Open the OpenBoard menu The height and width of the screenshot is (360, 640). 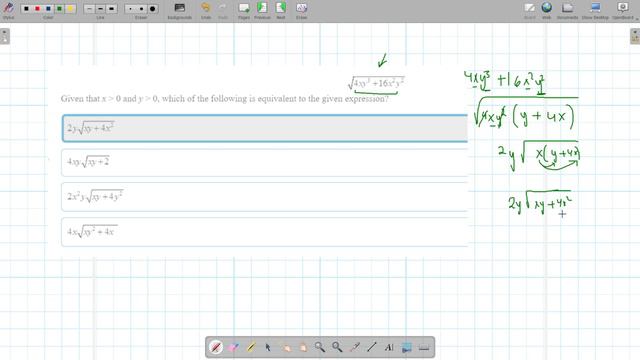623,11
